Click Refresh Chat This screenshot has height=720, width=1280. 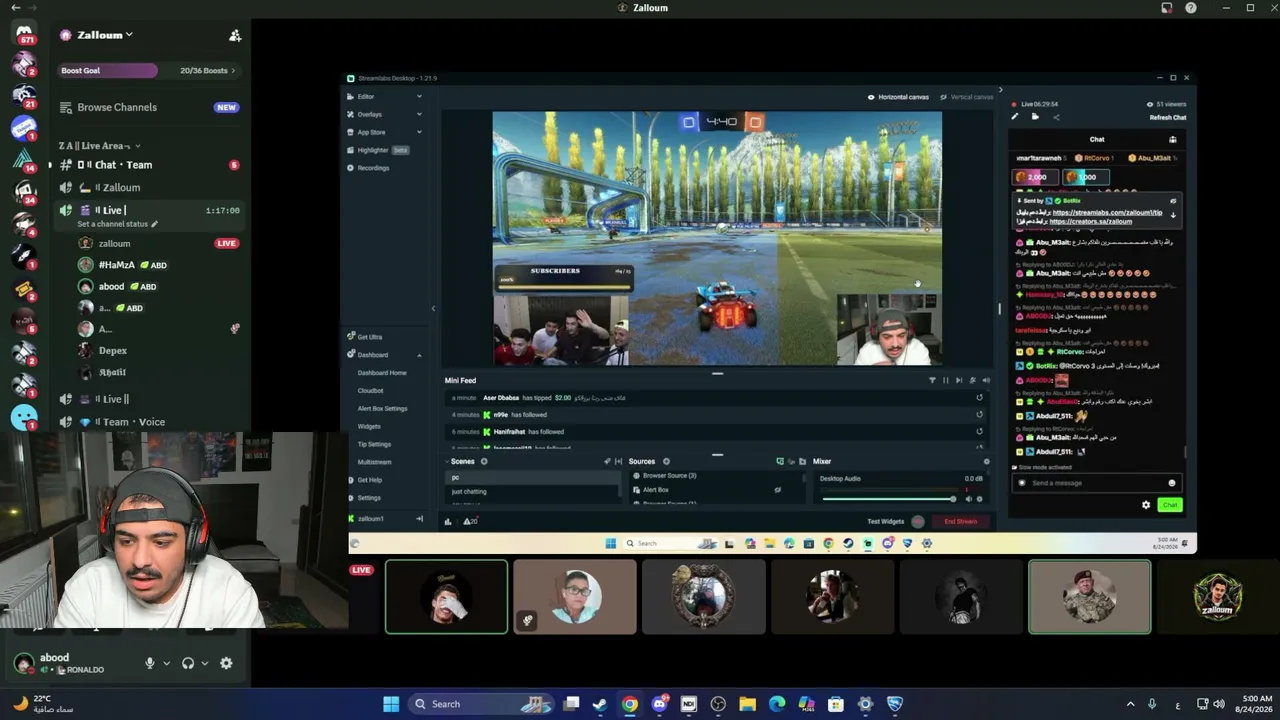tap(1168, 118)
